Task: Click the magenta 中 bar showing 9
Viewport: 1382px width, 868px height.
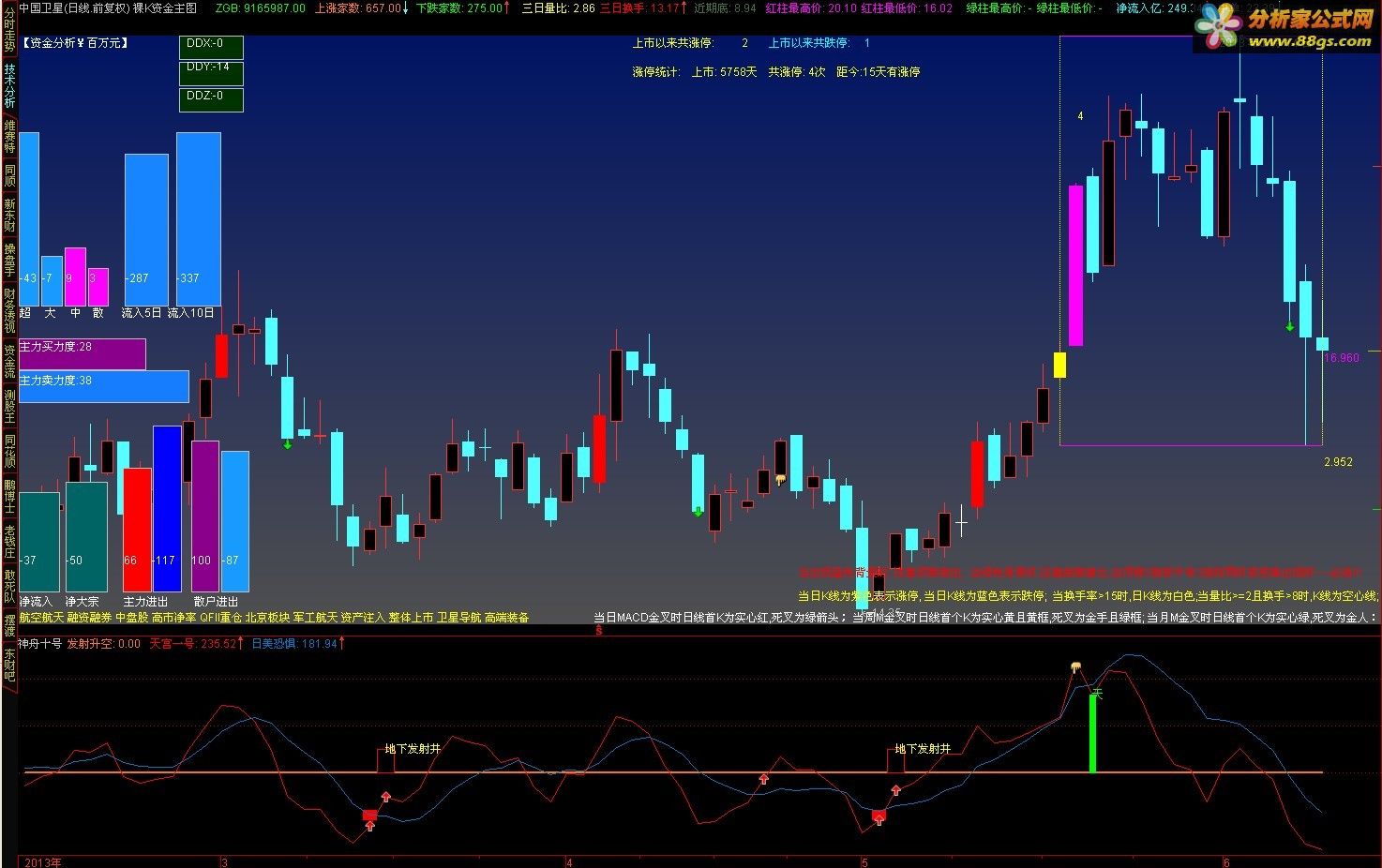Action: tap(75, 277)
